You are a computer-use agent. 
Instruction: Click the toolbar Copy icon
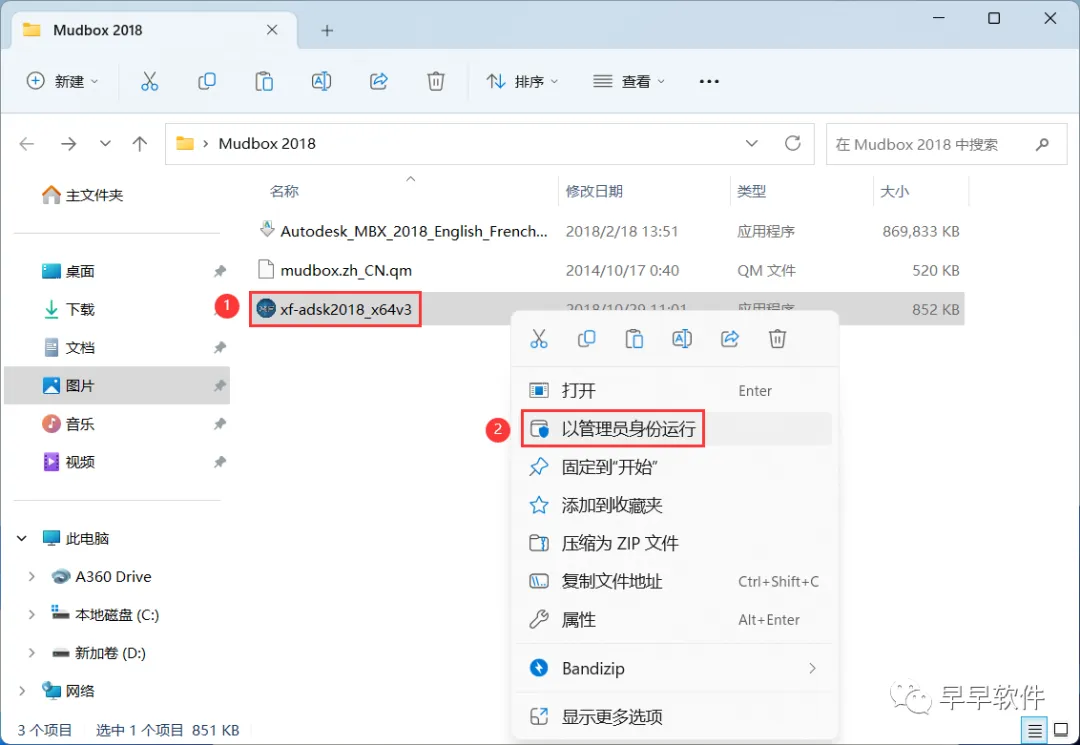coord(207,81)
